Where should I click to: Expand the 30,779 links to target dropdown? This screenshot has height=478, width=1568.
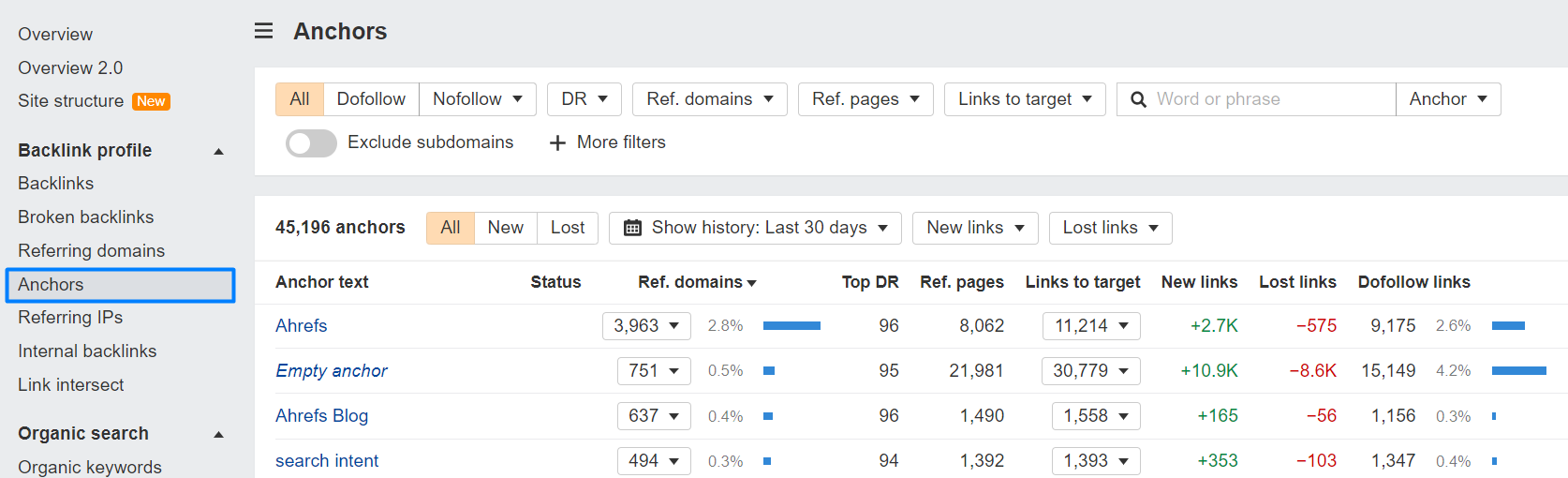[x=1091, y=371]
